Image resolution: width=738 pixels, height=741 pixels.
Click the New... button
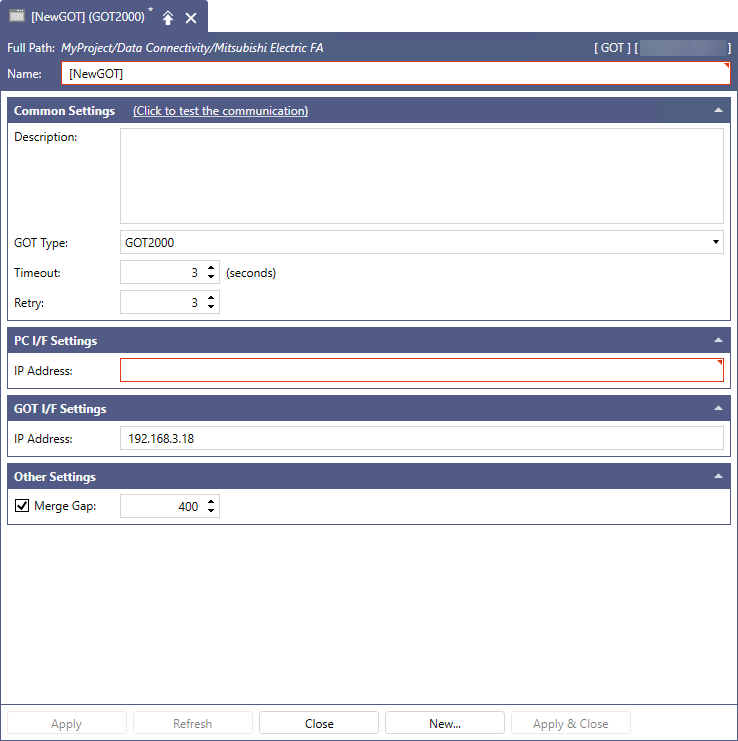445,723
